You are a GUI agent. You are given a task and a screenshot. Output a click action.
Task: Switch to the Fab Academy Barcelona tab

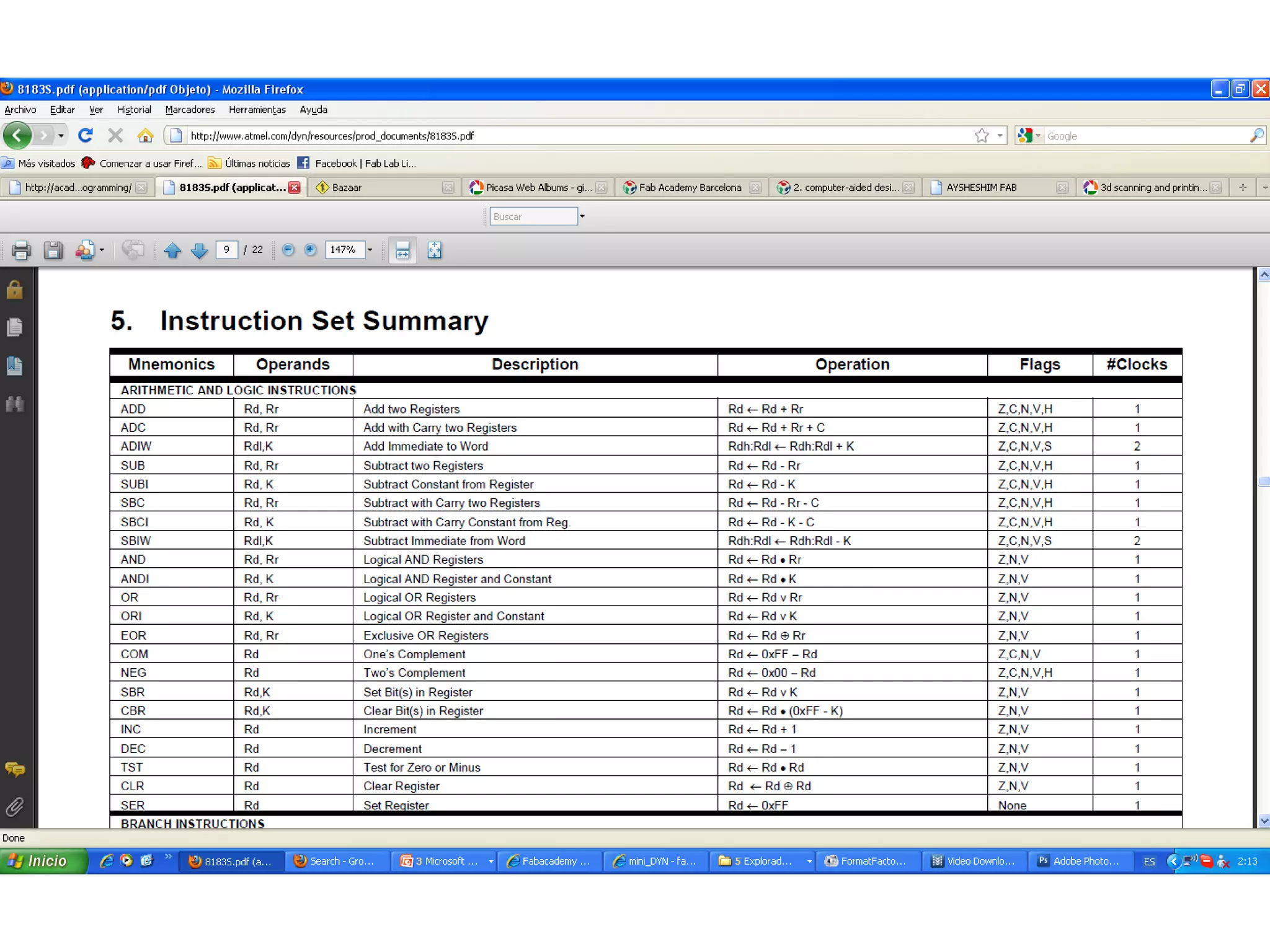(690, 187)
